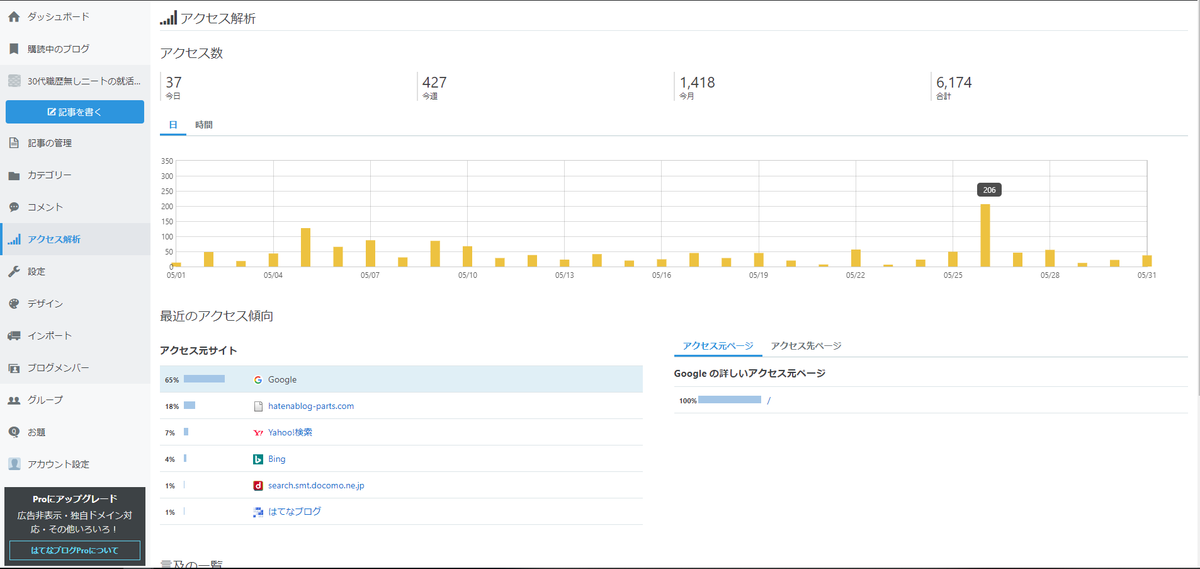Open アカウント設定 page
This screenshot has height=569, width=1200.
click(58, 464)
